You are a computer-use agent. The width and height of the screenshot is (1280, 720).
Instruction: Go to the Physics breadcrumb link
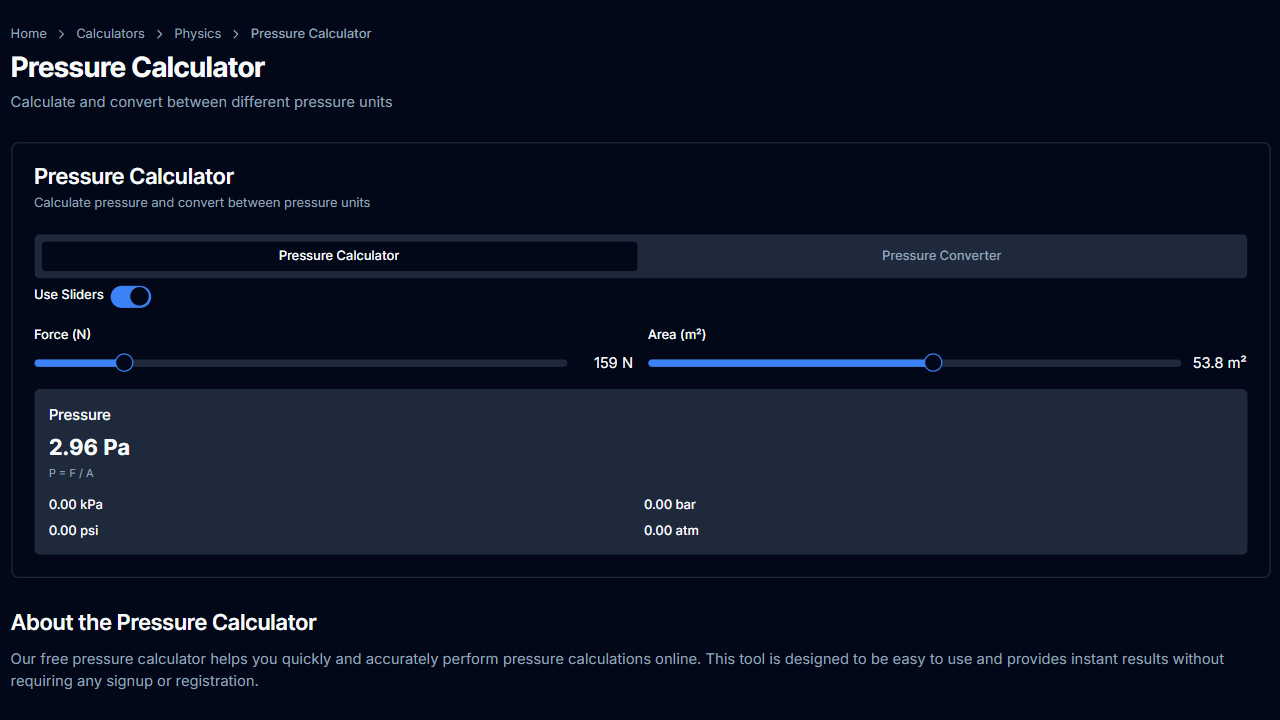(197, 34)
